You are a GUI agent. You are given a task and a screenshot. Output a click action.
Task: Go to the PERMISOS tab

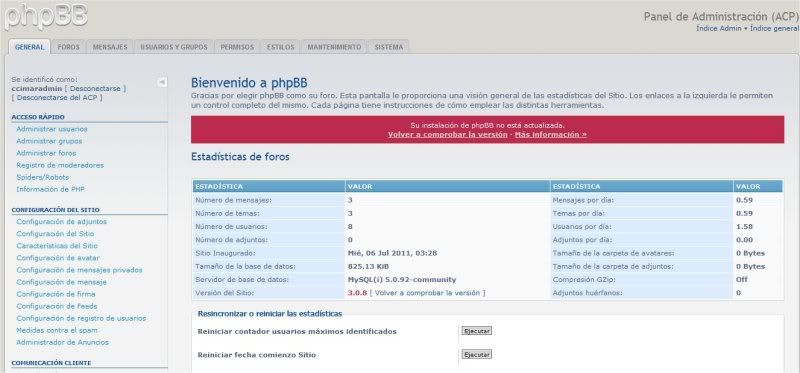237,47
